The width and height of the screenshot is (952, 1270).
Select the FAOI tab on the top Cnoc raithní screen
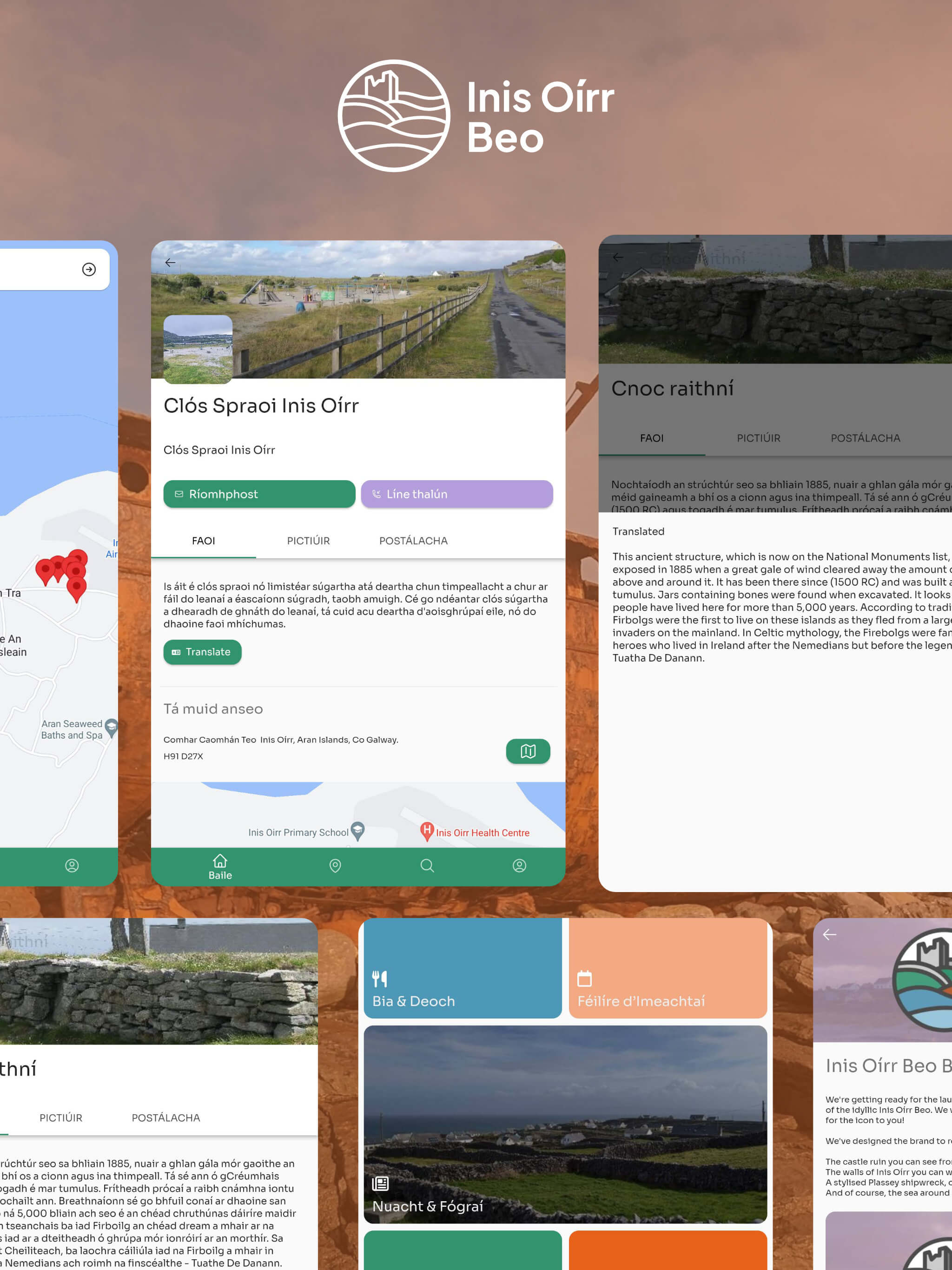[x=652, y=438]
